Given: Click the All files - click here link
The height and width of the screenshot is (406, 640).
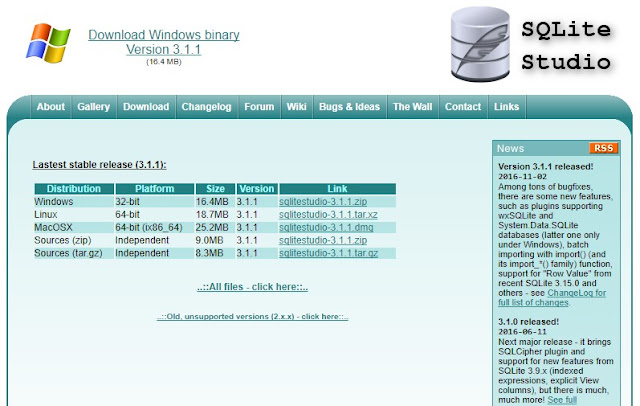Looking at the screenshot, I should pos(252,287).
